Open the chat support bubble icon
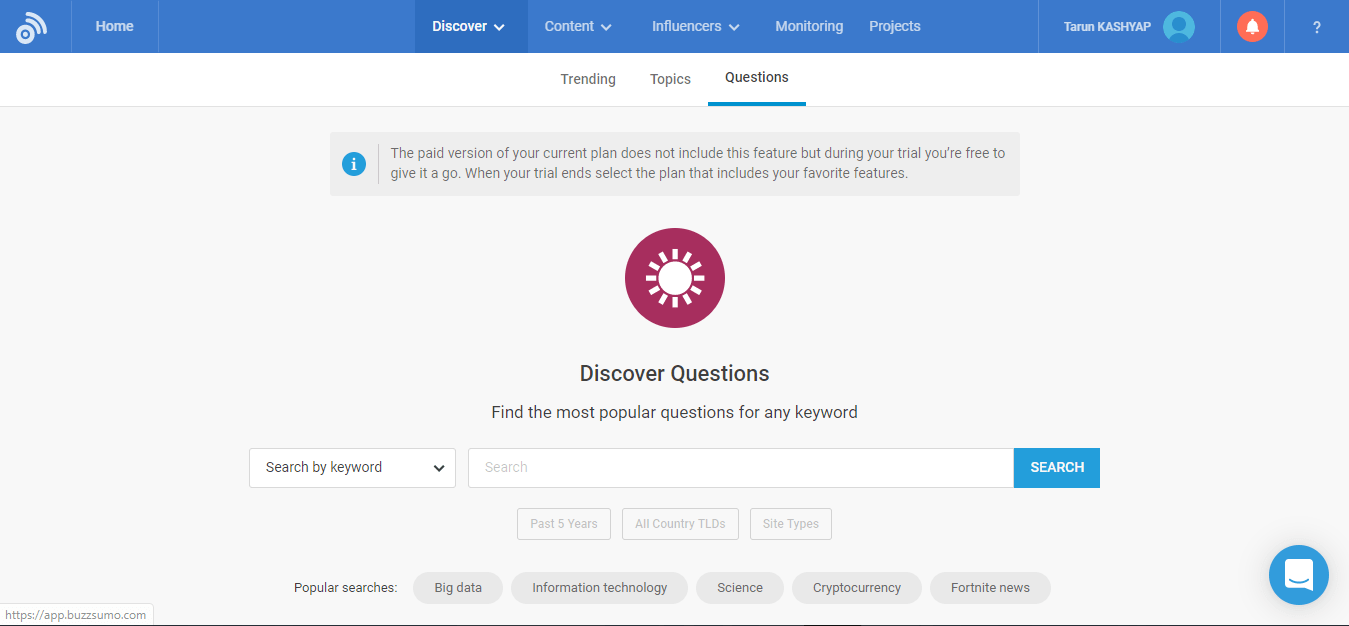This screenshot has width=1349, height=626. 1298,575
